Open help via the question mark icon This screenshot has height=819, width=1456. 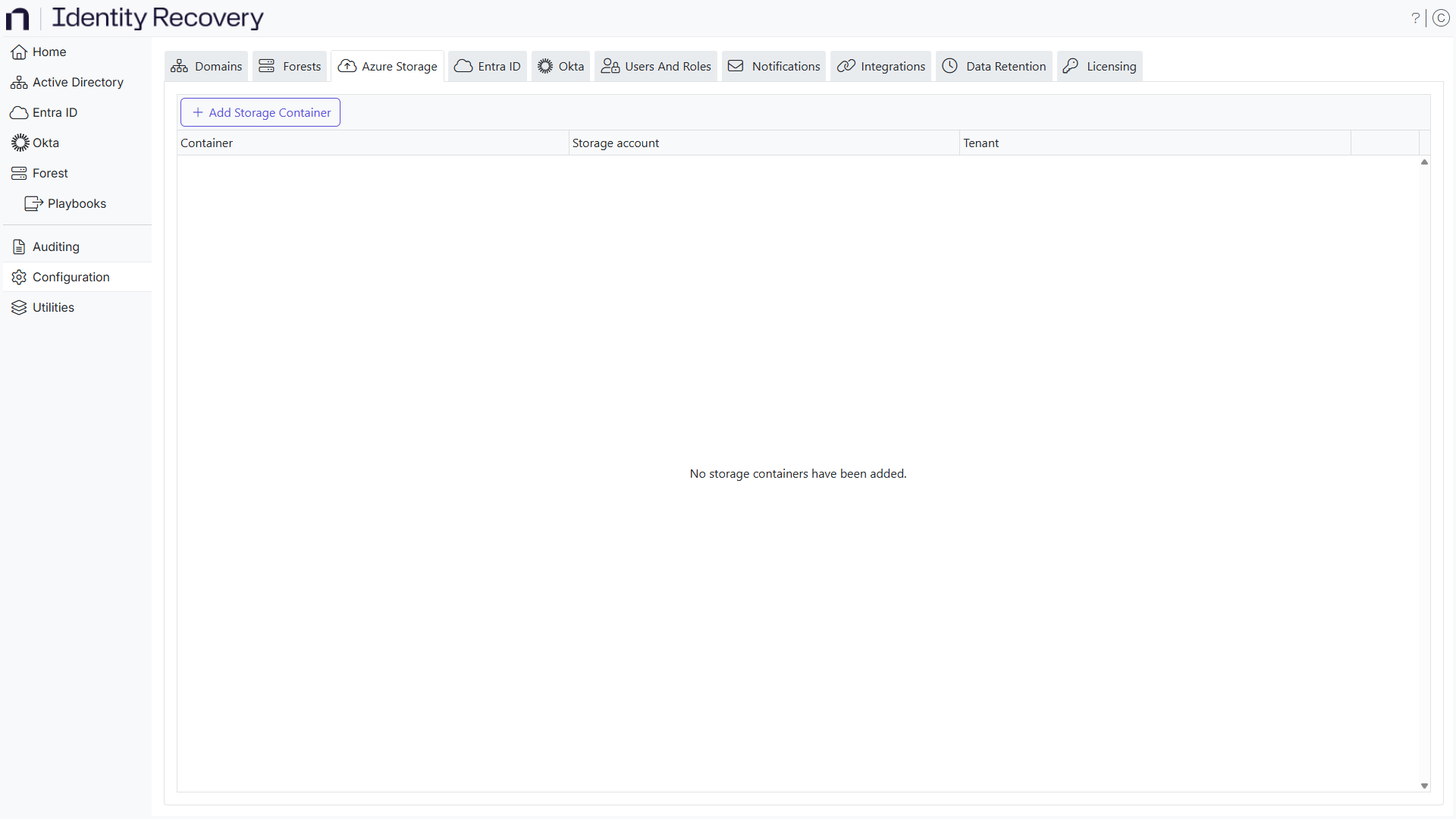[1416, 18]
